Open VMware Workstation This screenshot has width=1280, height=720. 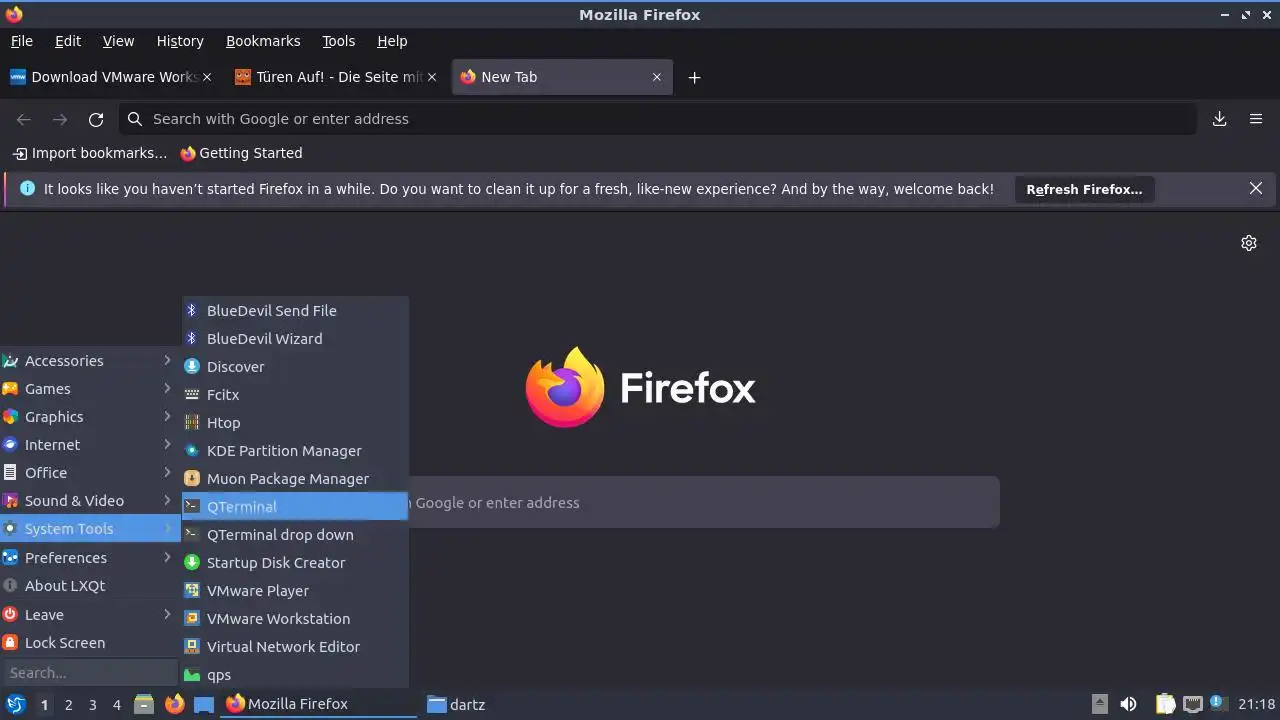tap(295, 619)
